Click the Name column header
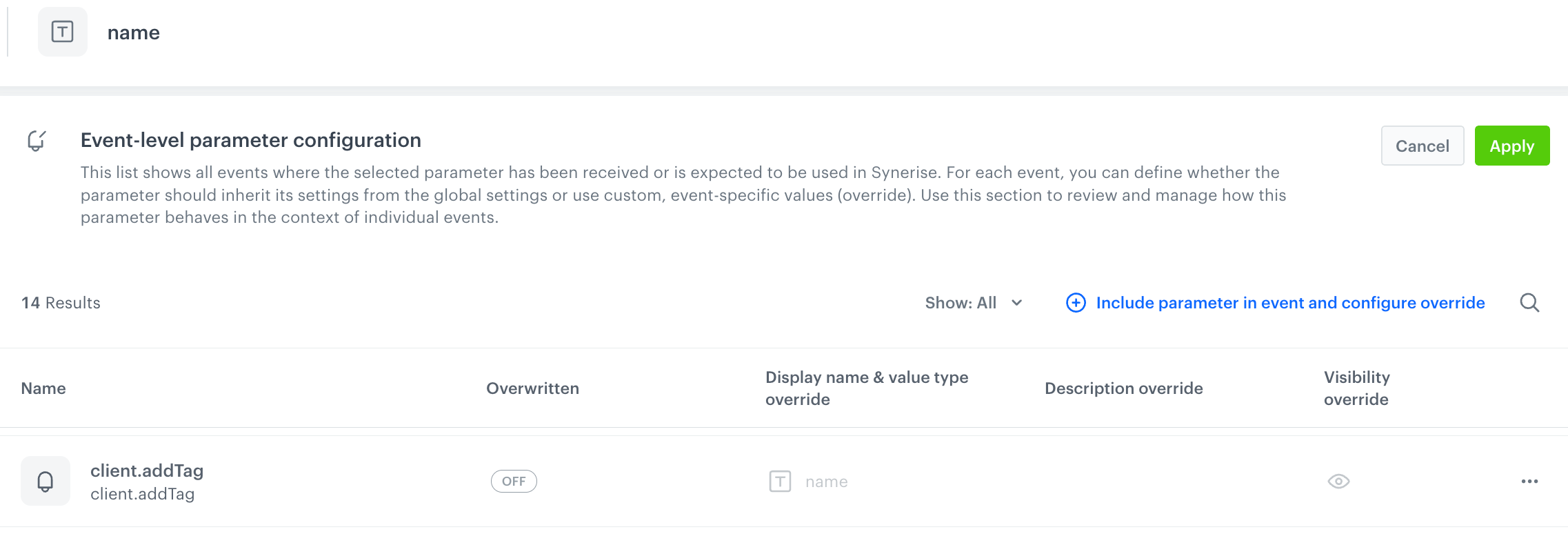1568x534 pixels. click(x=43, y=388)
